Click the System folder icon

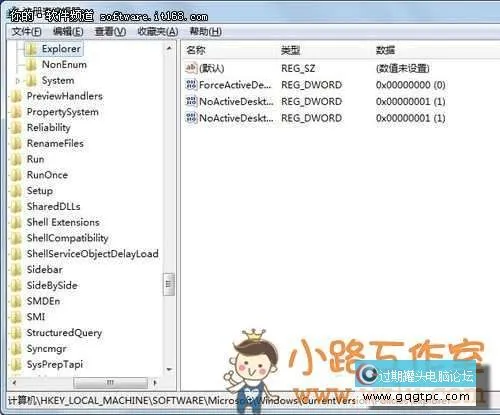point(31,80)
